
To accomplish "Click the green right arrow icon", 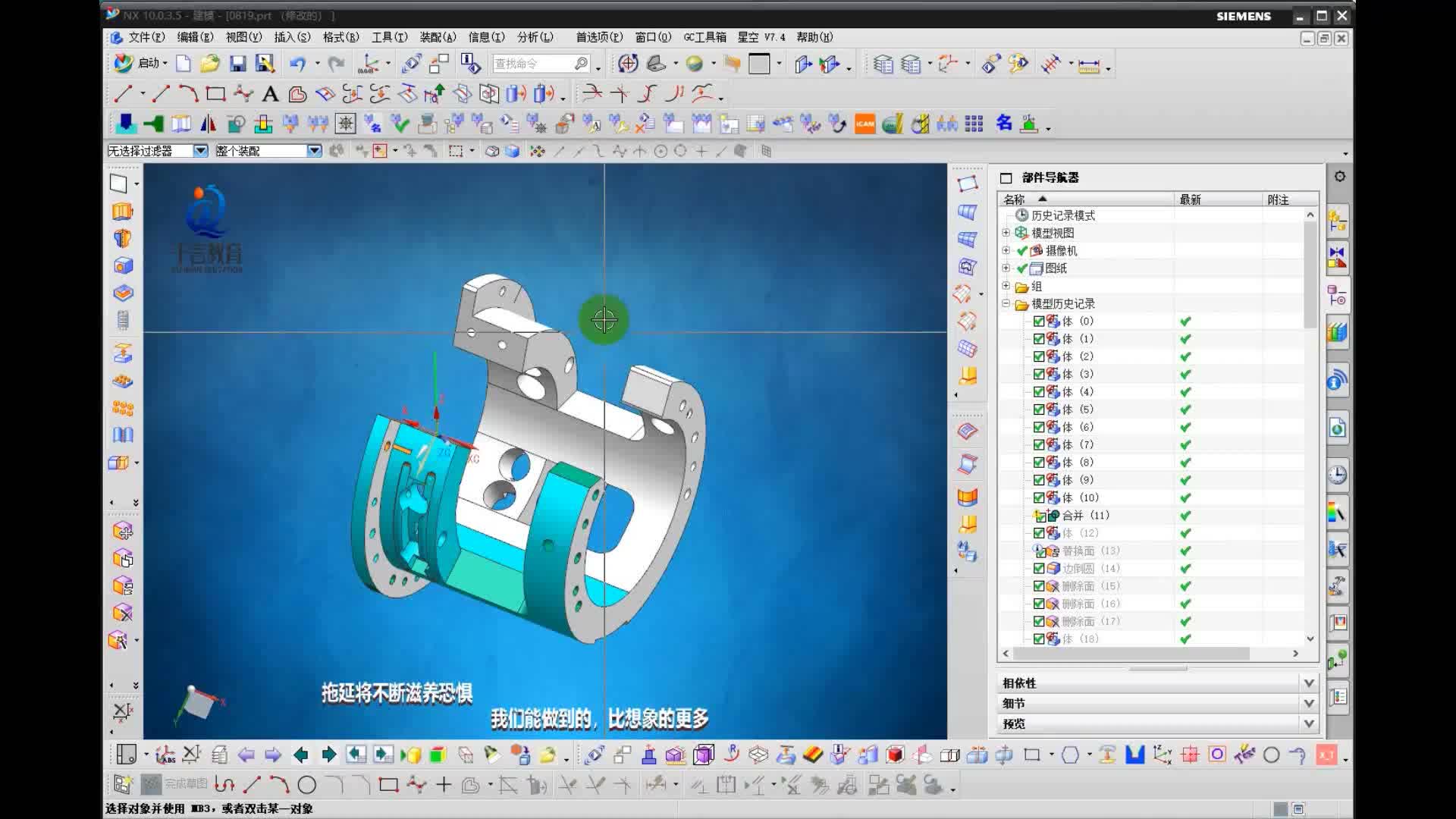I will tap(328, 755).
